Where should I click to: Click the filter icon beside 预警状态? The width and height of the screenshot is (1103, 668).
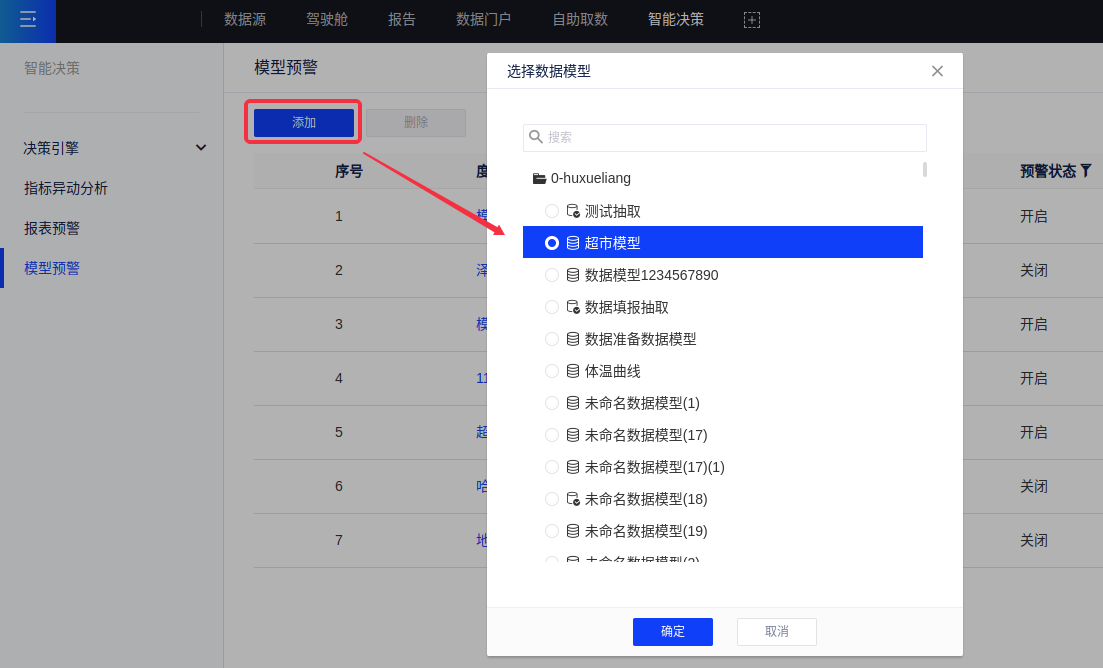[1086, 171]
